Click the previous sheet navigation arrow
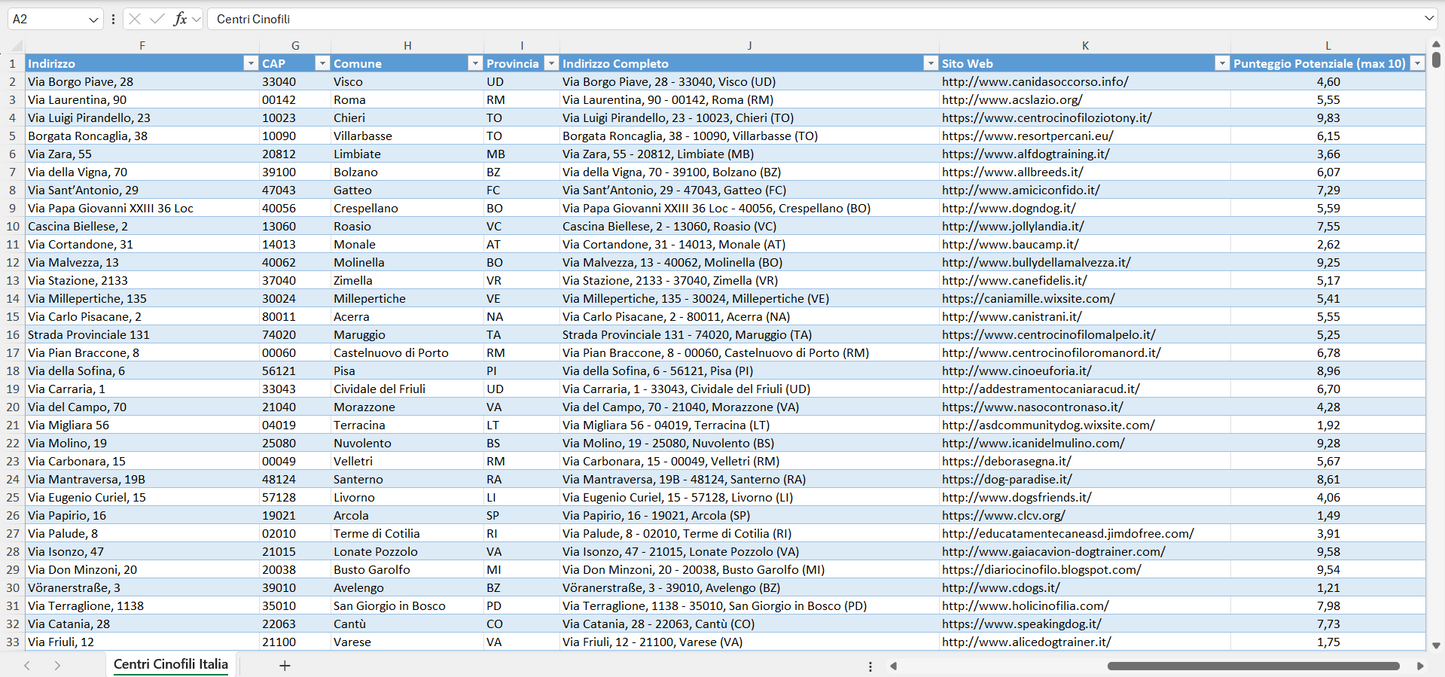Image resolution: width=1445 pixels, height=677 pixels. [x=28, y=664]
